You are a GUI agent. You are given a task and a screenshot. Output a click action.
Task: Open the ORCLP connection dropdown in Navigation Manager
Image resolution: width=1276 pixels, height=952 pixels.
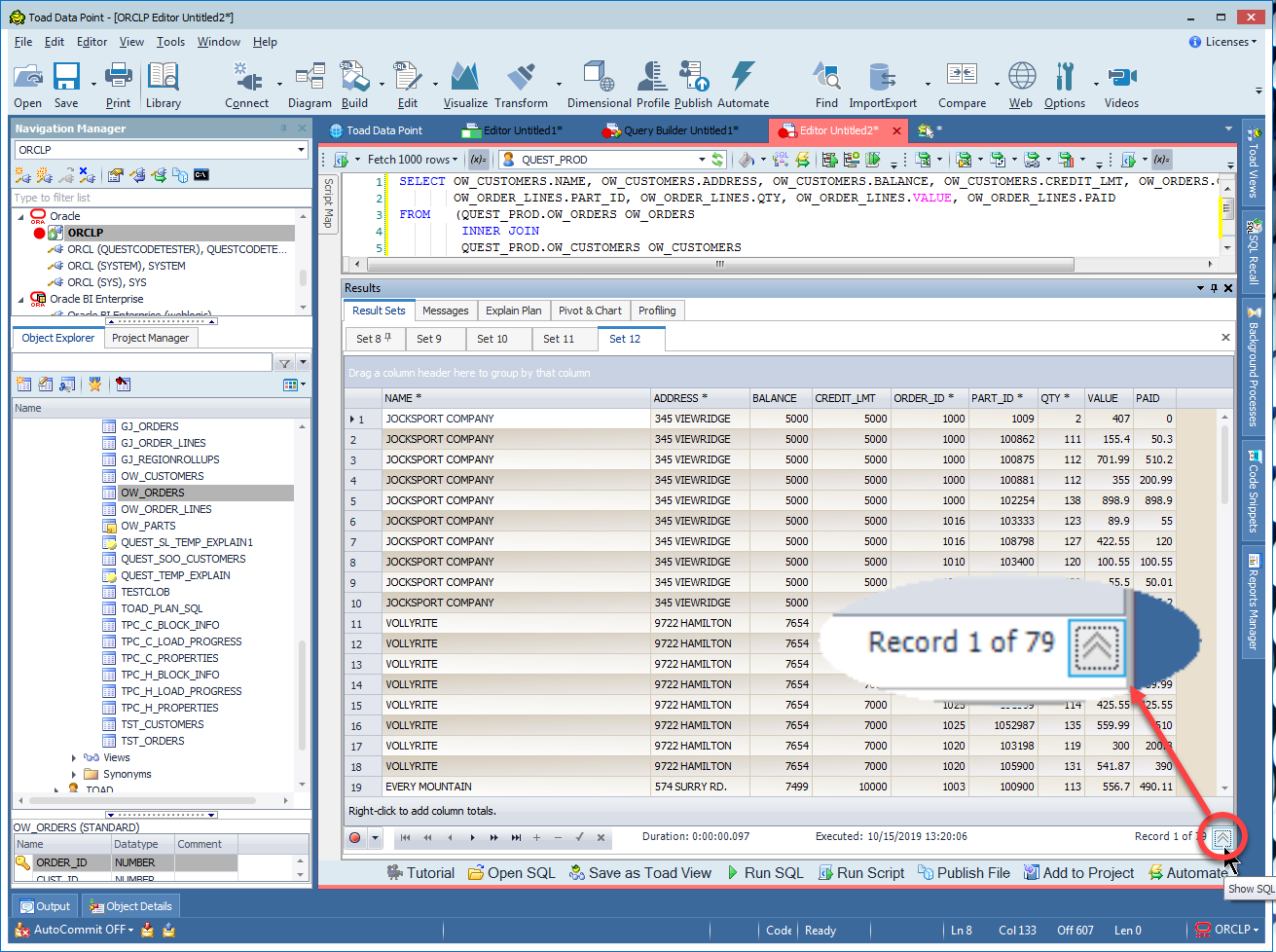coord(301,150)
